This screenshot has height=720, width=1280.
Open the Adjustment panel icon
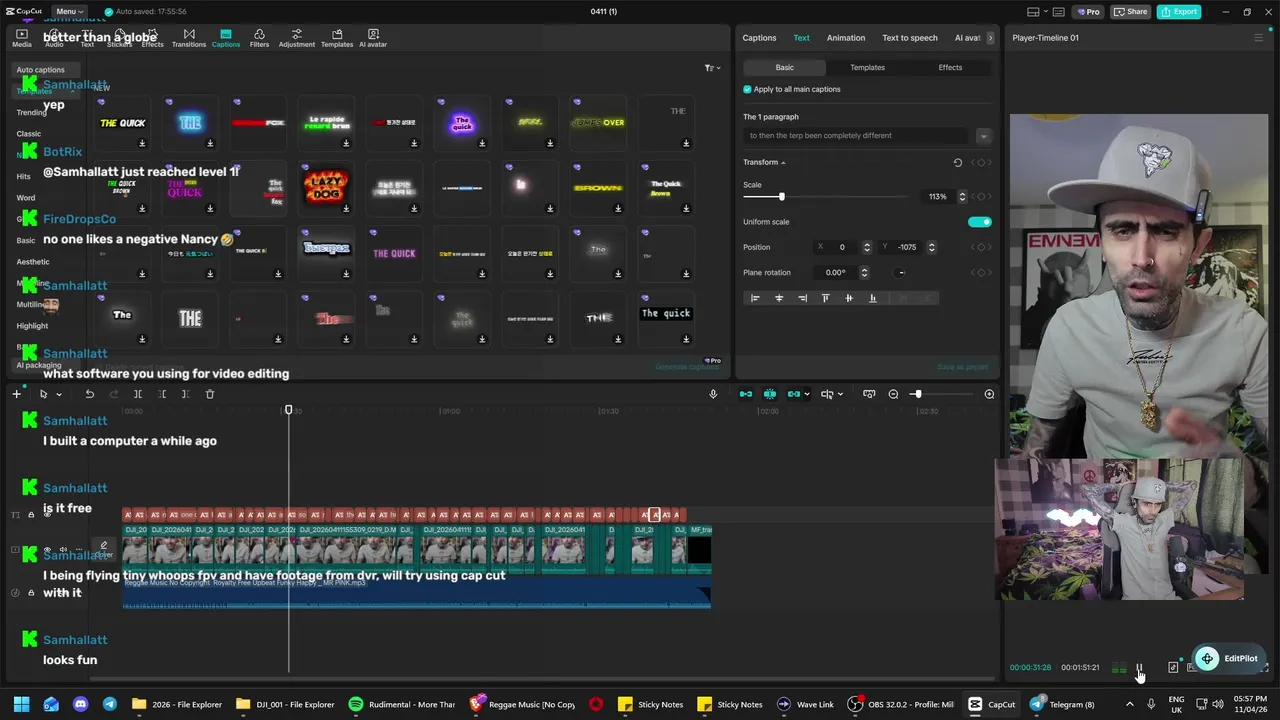tap(296, 38)
